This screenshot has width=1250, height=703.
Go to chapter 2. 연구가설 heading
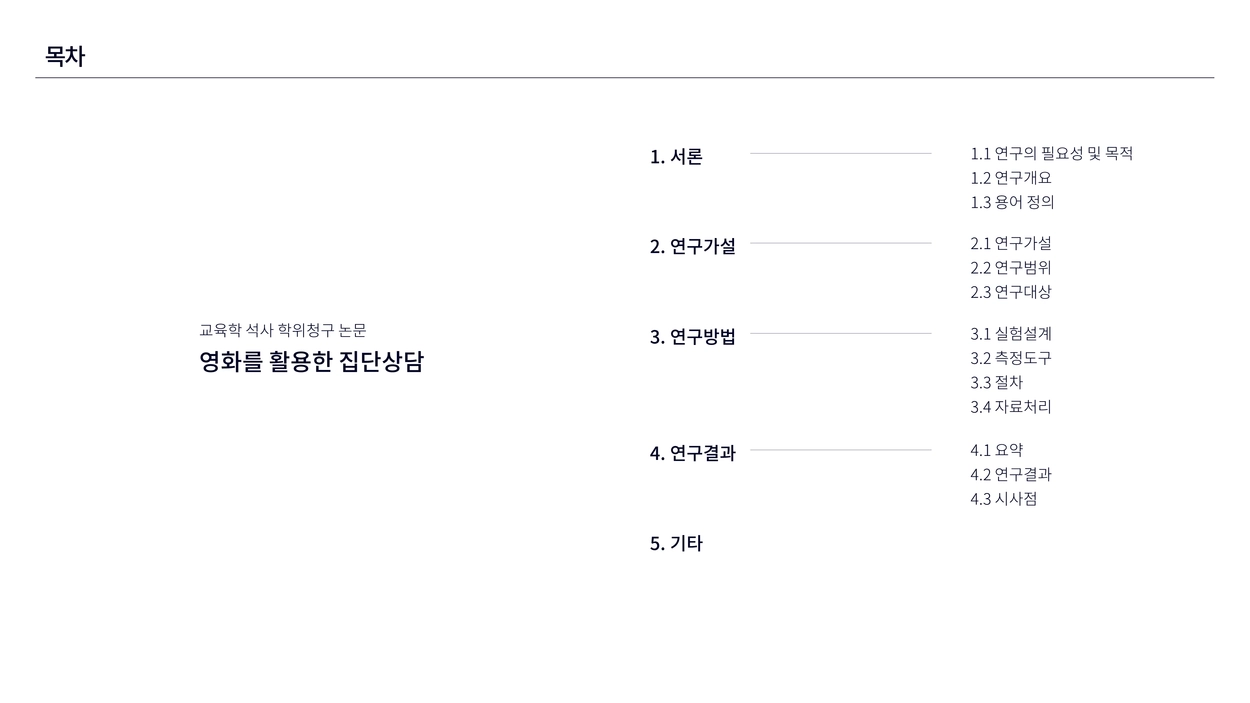point(692,247)
